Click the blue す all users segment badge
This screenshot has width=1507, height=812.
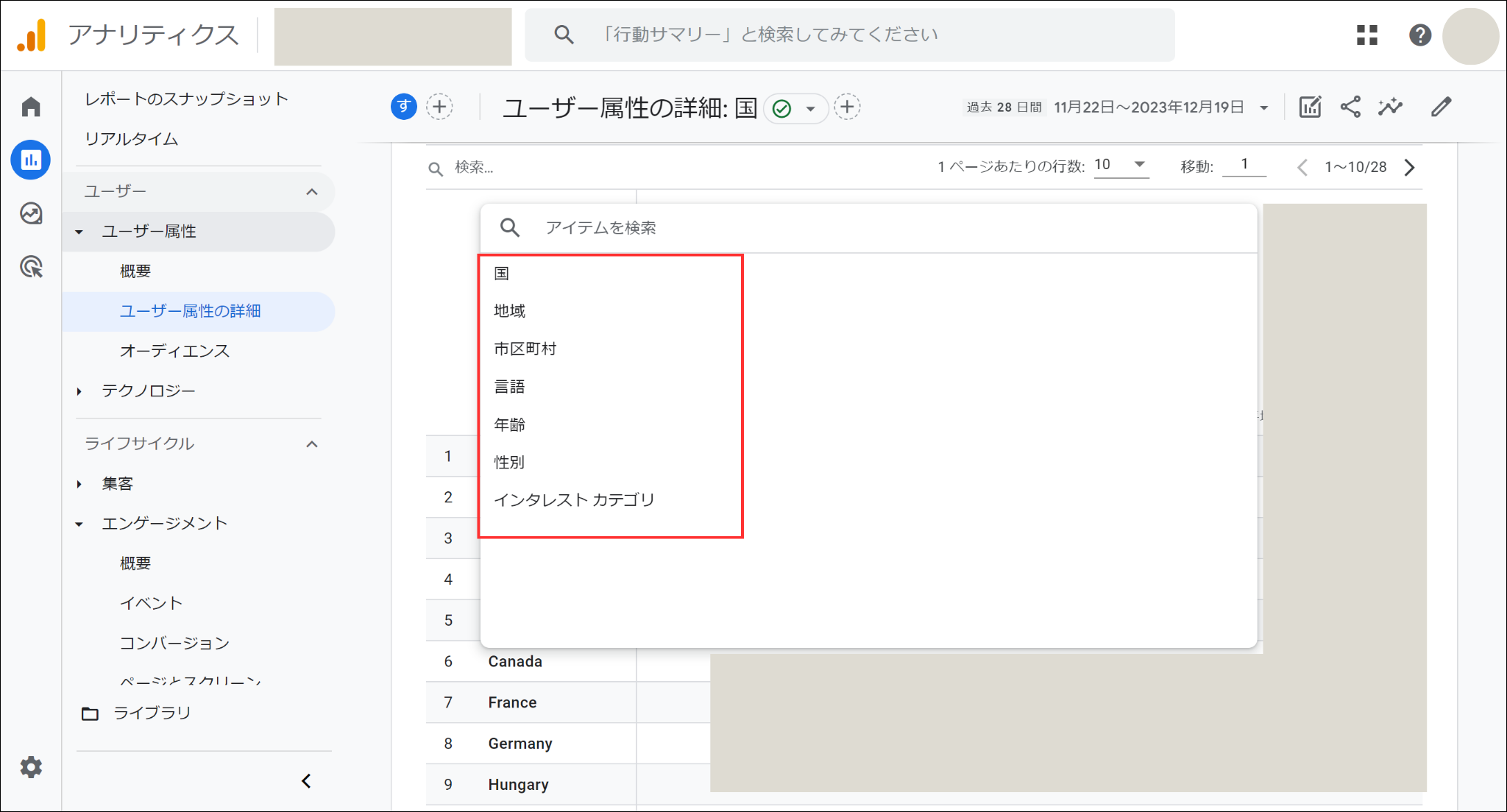coord(403,107)
